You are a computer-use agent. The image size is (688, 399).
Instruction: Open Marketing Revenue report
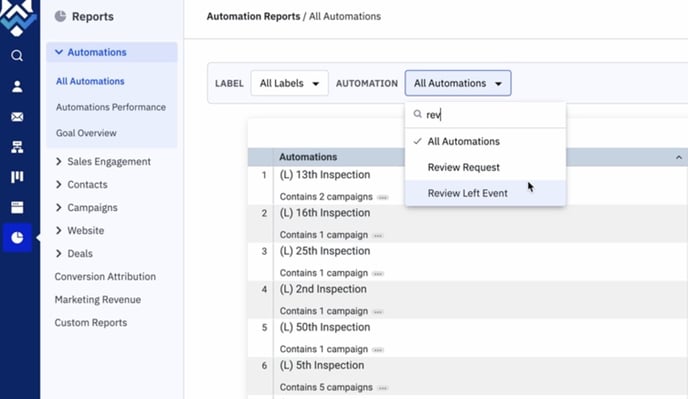point(97,299)
